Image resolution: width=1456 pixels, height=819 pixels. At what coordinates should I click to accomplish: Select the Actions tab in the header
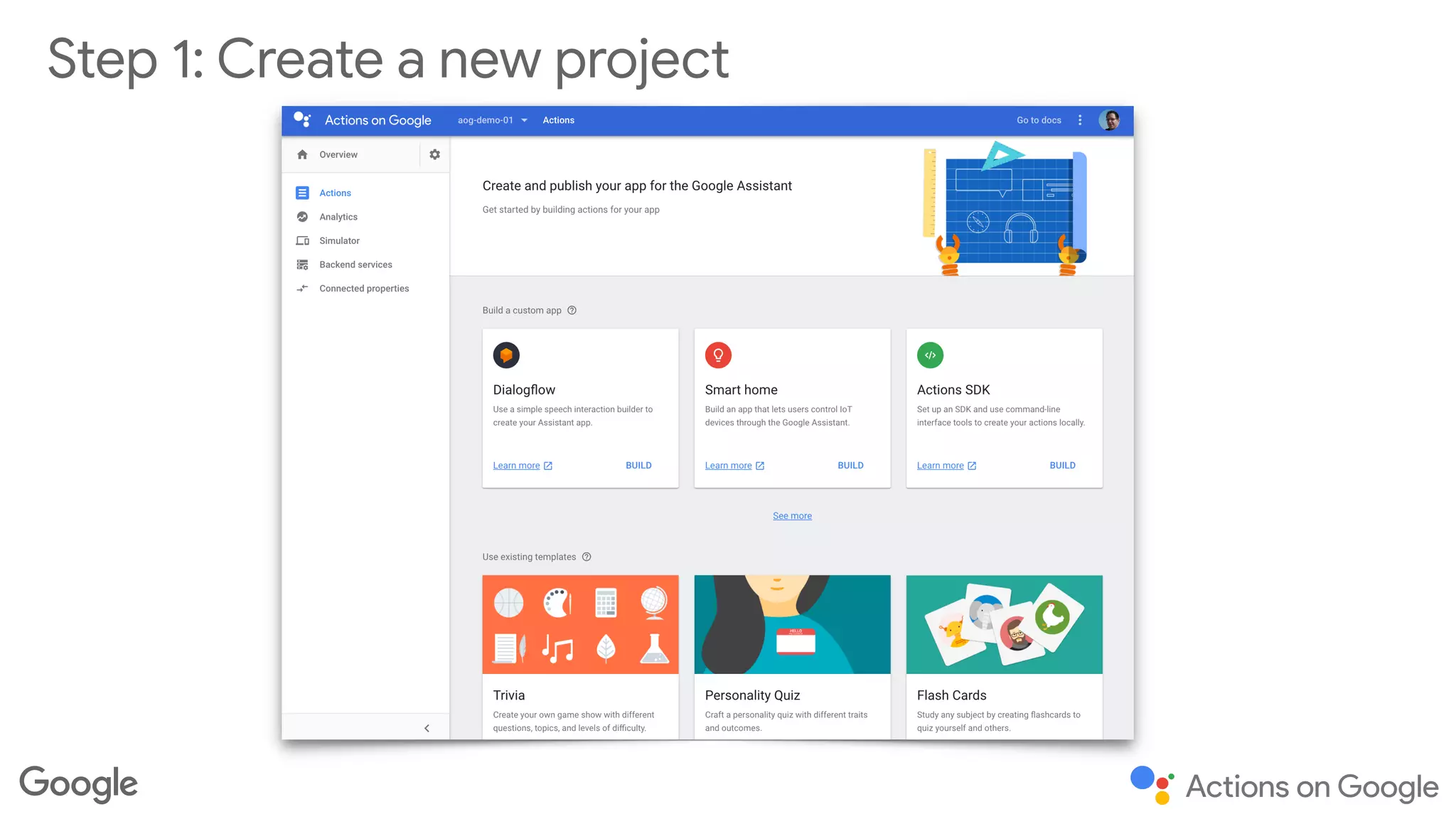click(x=558, y=120)
